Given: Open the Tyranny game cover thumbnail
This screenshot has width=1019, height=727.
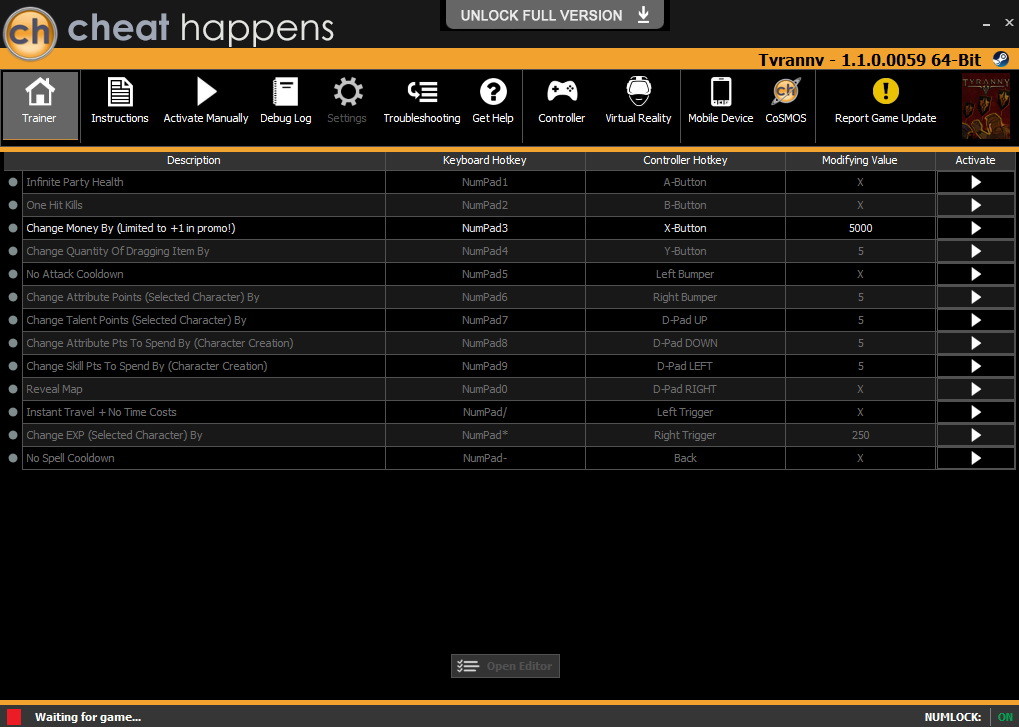Looking at the screenshot, I should point(986,107).
